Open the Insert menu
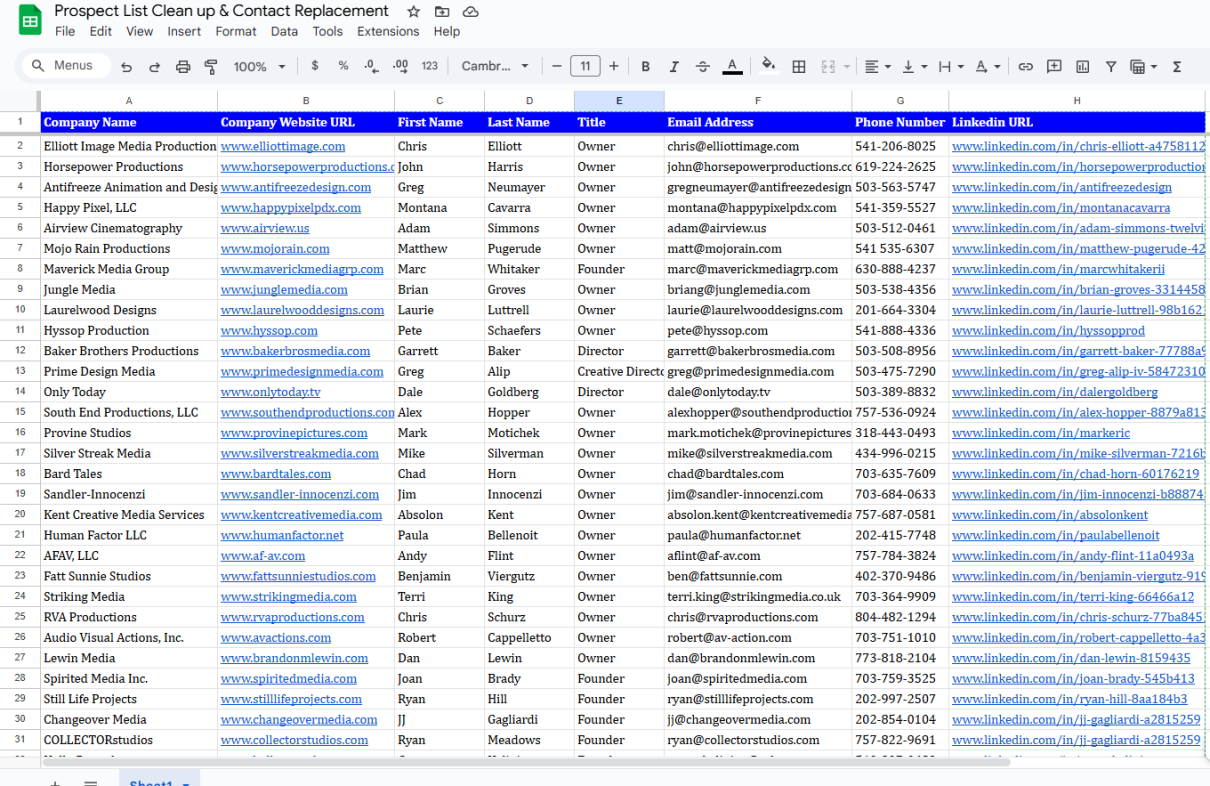 click(184, 31)
